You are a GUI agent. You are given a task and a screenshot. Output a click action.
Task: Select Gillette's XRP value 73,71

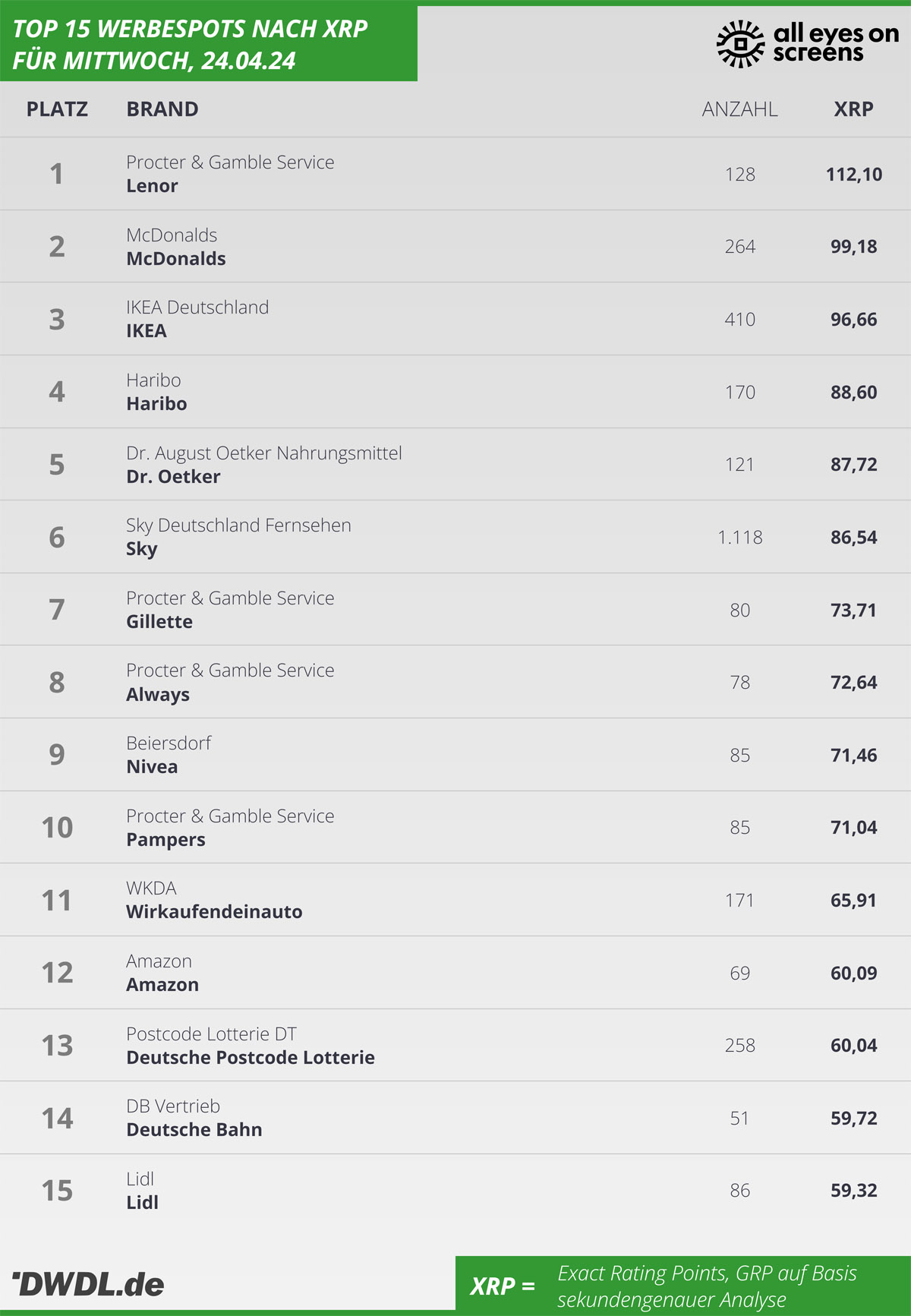click(853, 610)
